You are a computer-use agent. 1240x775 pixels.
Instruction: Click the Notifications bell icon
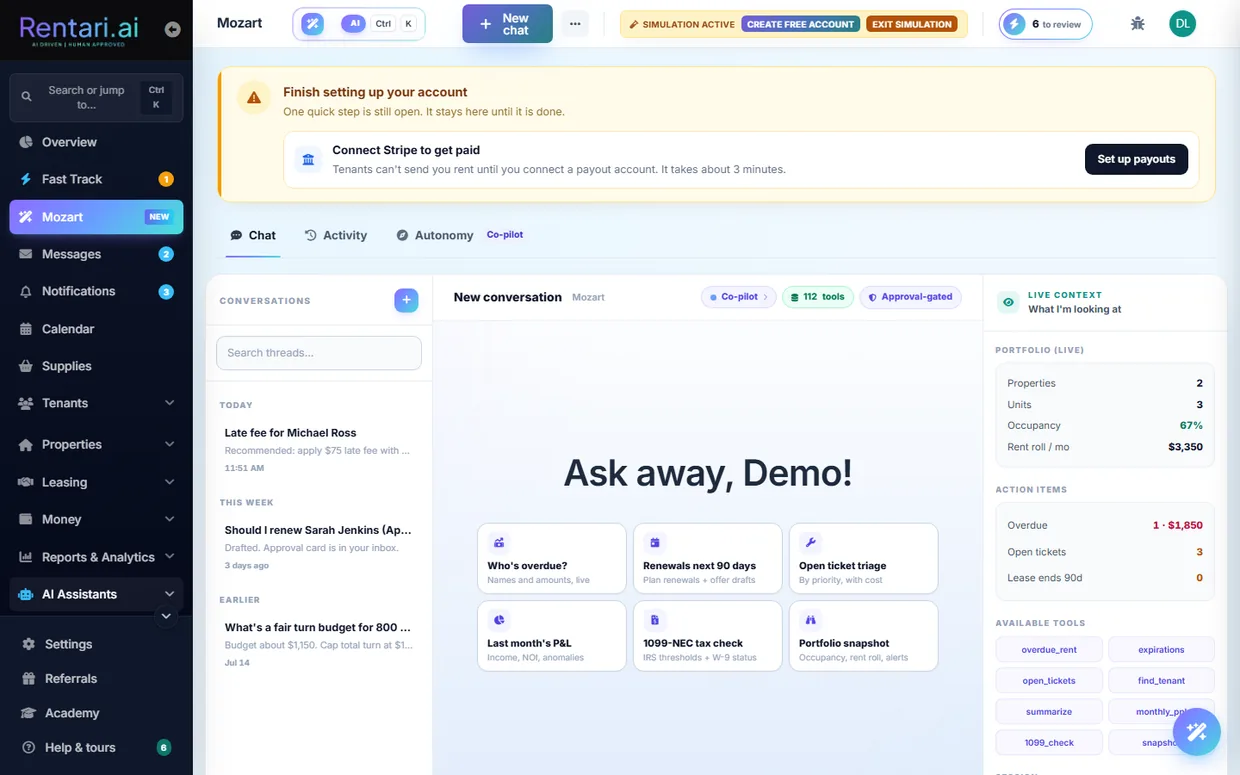[x=26, y=291]
